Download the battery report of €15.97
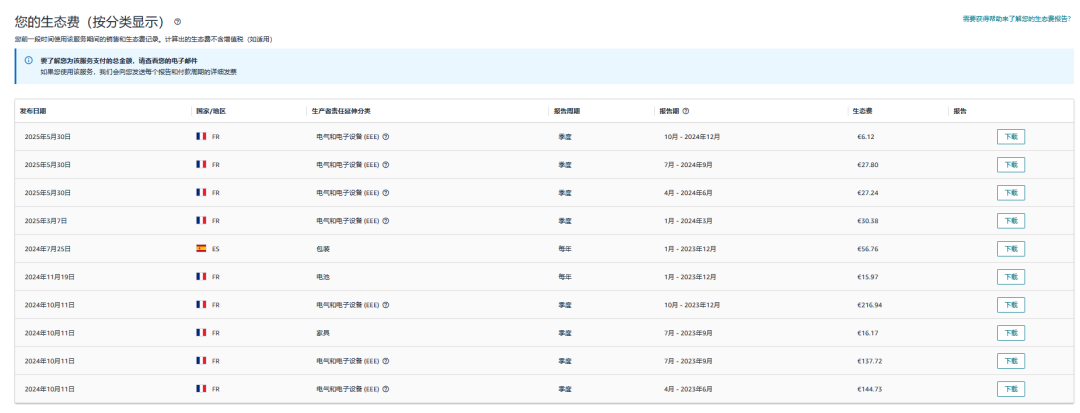The height and width of the screenshot is (413, 1080). click(x=1010, y=276)
